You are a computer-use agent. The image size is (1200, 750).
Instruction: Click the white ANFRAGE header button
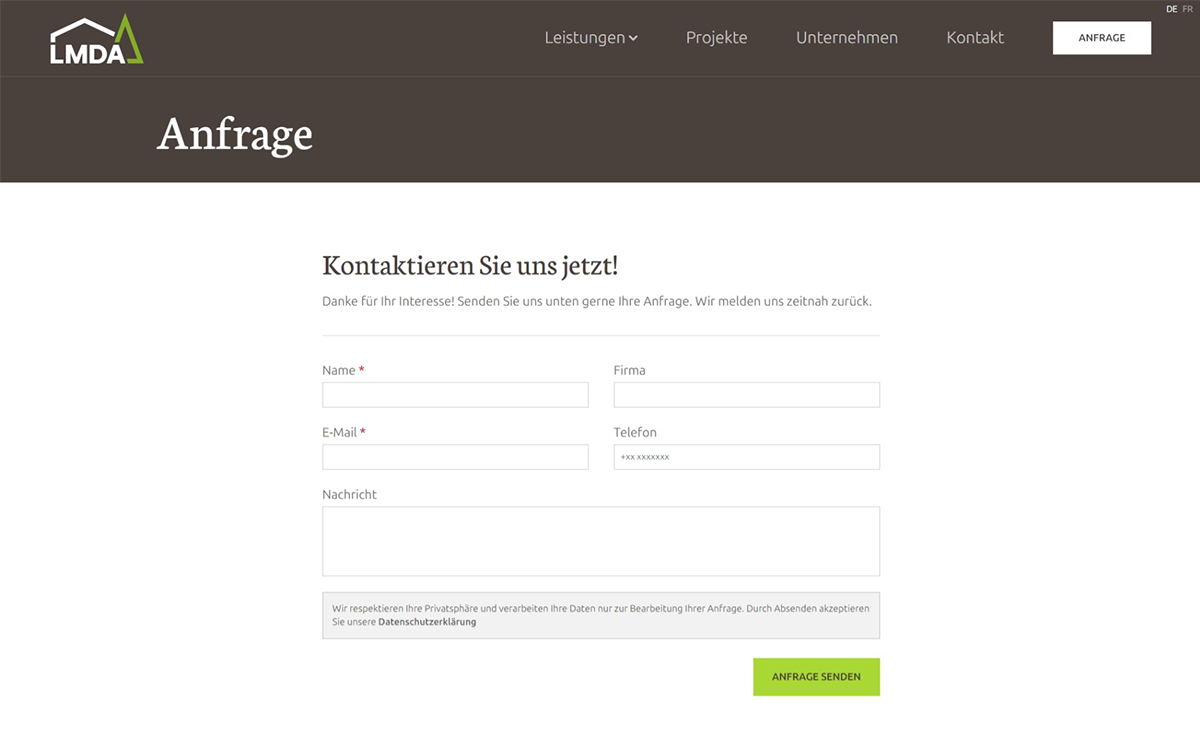pyautogui.click(x=1102, y=38)
